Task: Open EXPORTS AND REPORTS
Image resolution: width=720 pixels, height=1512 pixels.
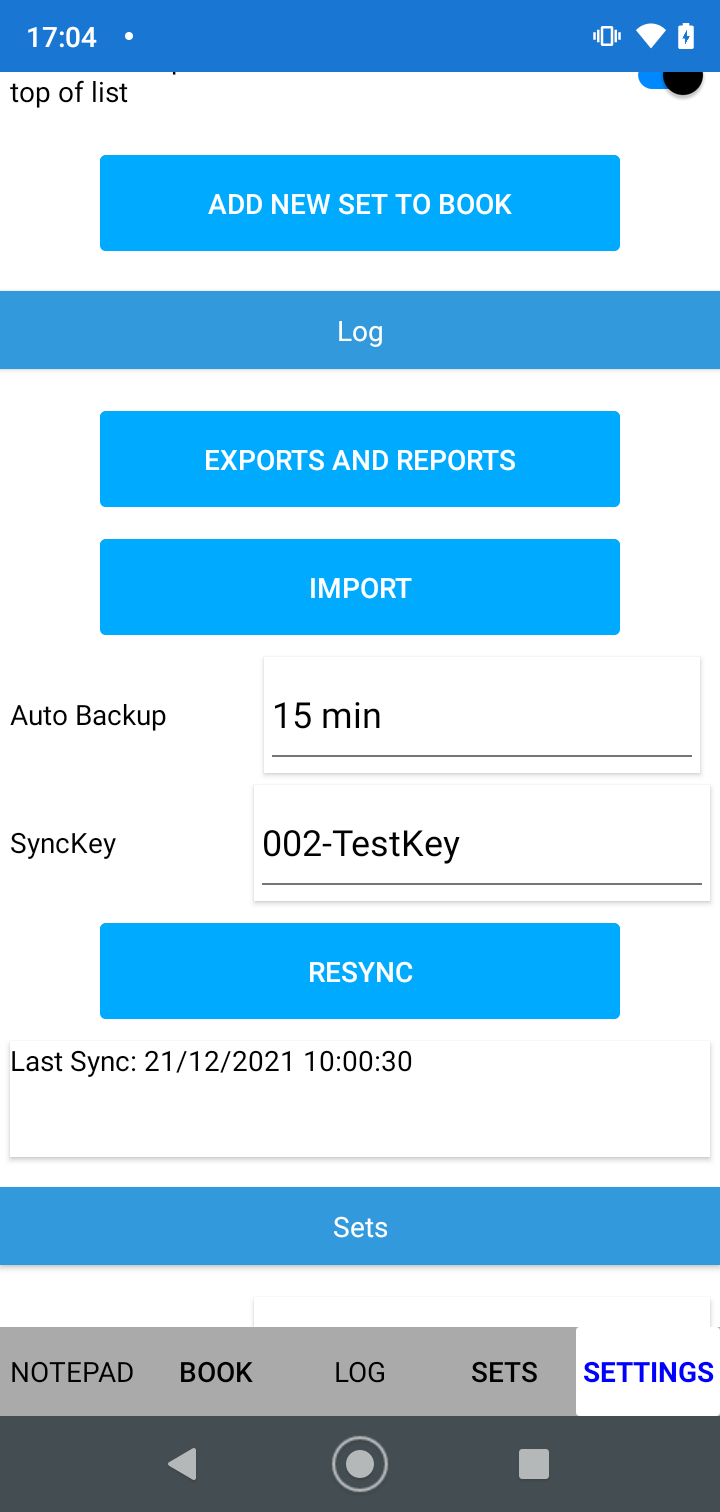Action: pyautogui.click(x=360, y=459)
